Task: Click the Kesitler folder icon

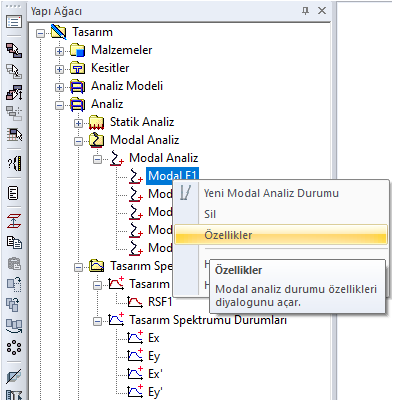Action: pyautogui.click(x=78, y=68)
